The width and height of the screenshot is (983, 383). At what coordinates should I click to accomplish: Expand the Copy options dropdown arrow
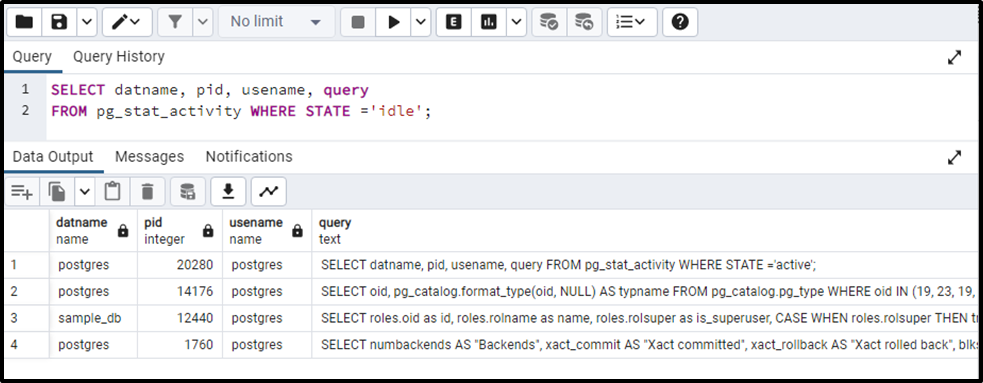tap(85, 192)
